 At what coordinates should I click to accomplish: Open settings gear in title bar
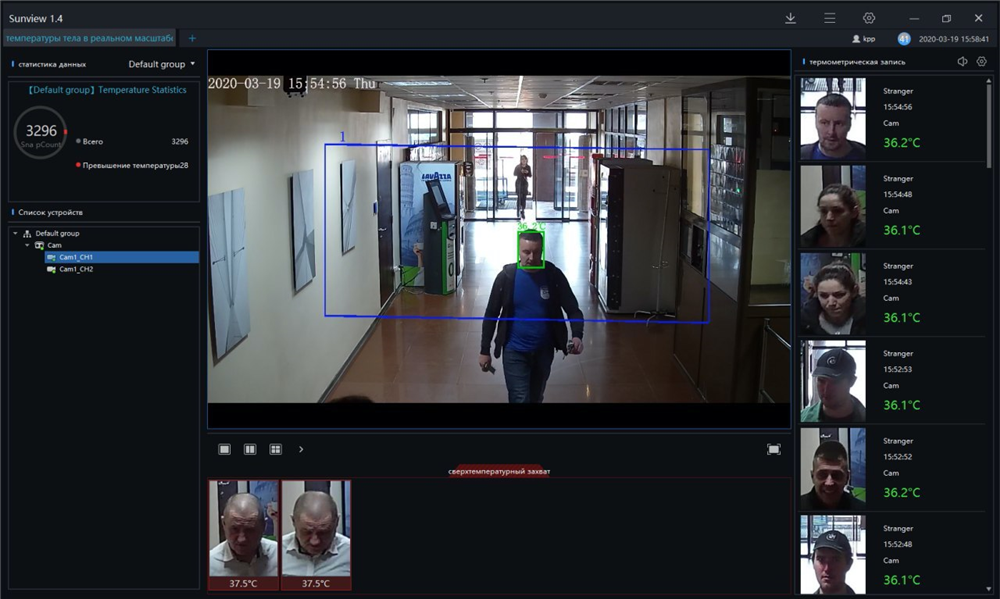pos(869,18)
